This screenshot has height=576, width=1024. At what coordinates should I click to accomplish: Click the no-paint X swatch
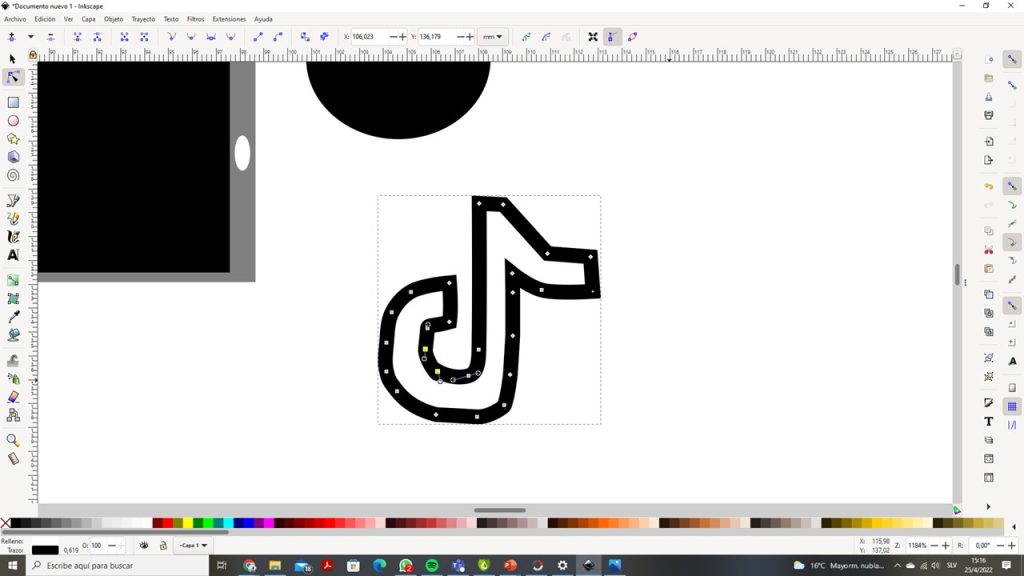(5, 522)
